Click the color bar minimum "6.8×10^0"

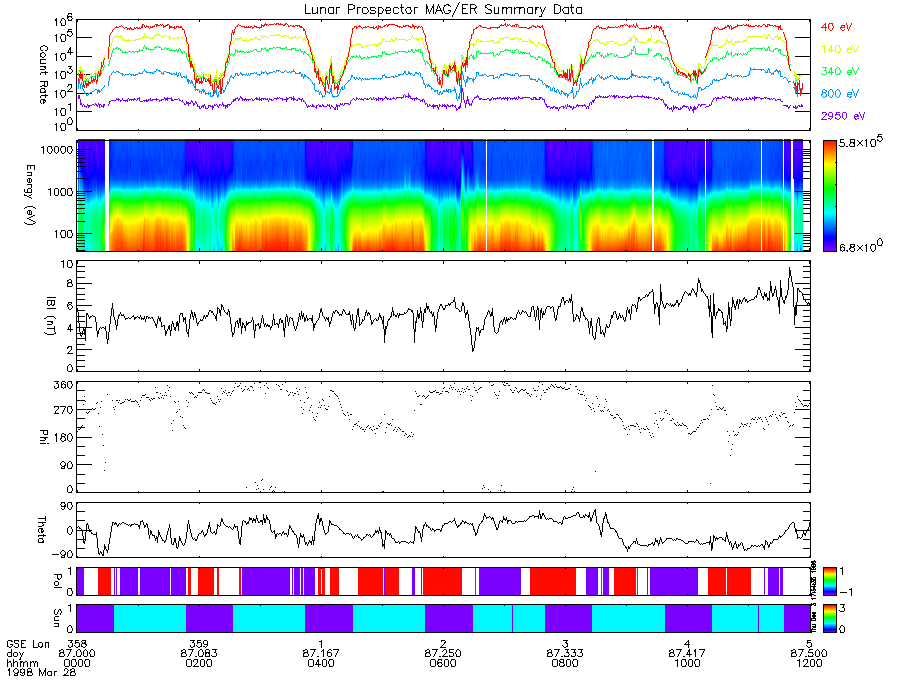click(x=861, y=246)
